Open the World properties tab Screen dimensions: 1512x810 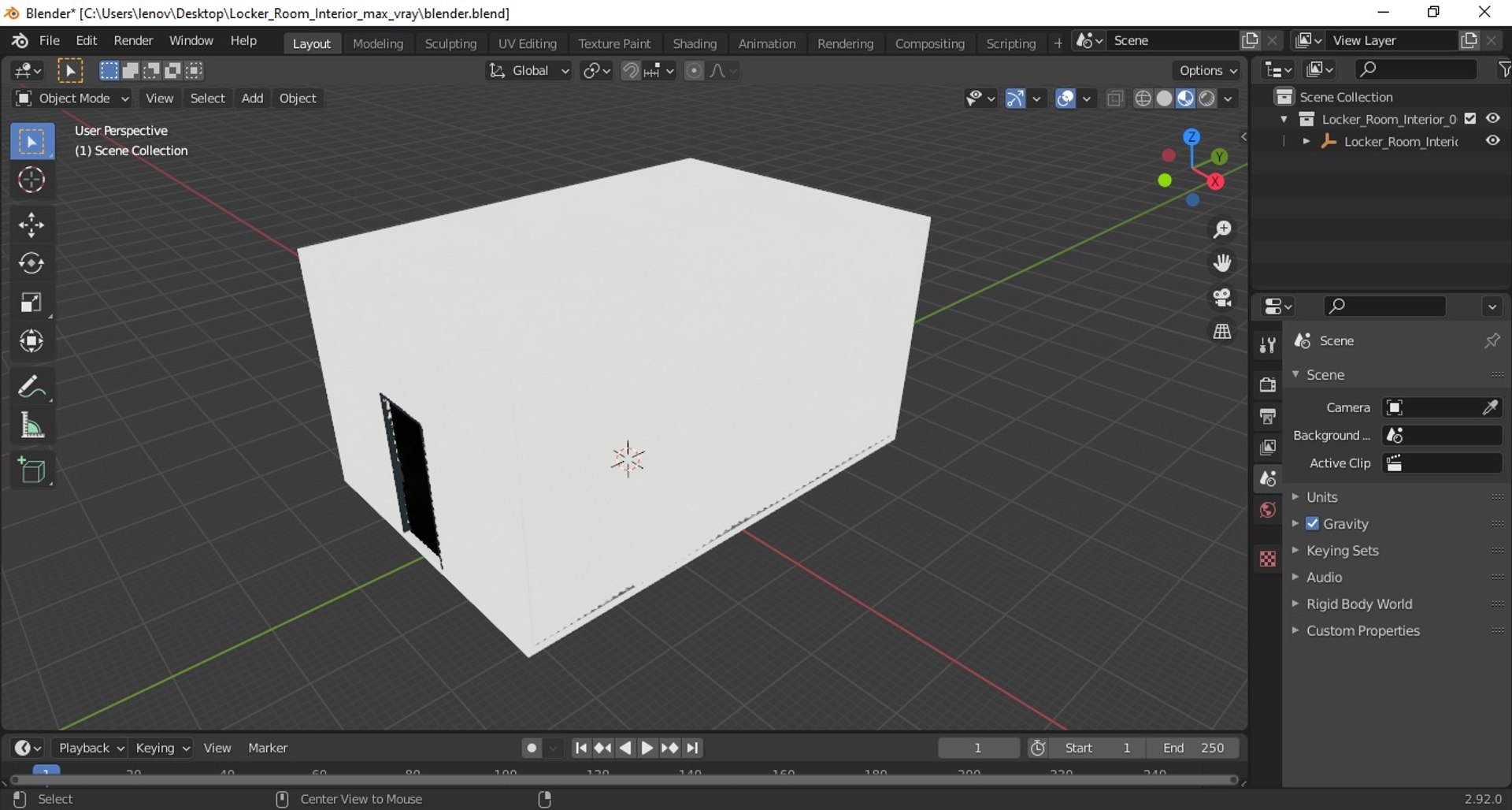[x=1267, y=510]
